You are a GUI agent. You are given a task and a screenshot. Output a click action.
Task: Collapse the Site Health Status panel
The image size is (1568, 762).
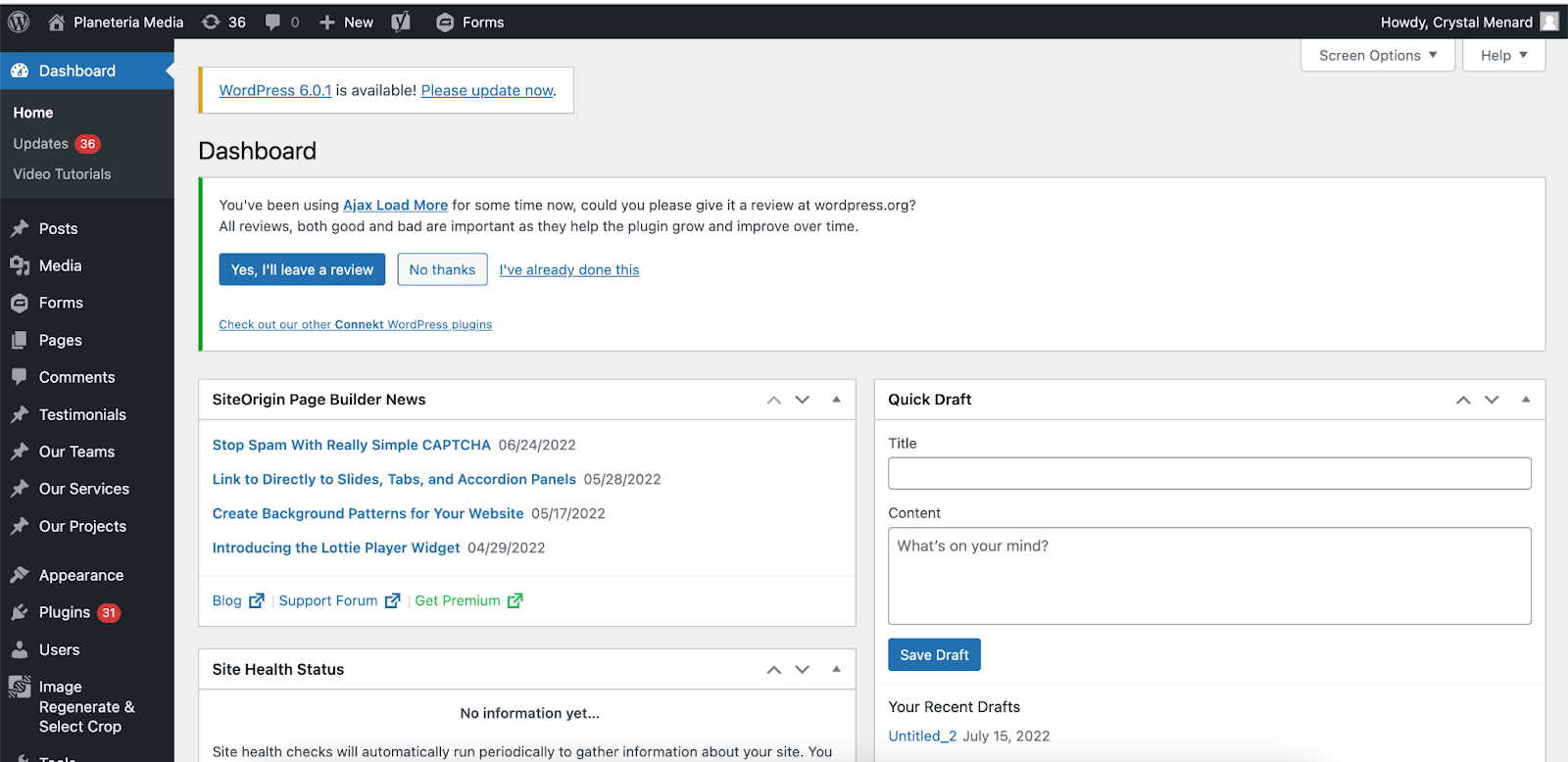(x=836, y=669)
